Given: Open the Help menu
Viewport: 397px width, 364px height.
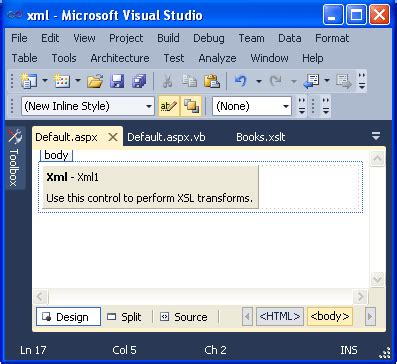Looking at the screenshot, I should [313, 58].
